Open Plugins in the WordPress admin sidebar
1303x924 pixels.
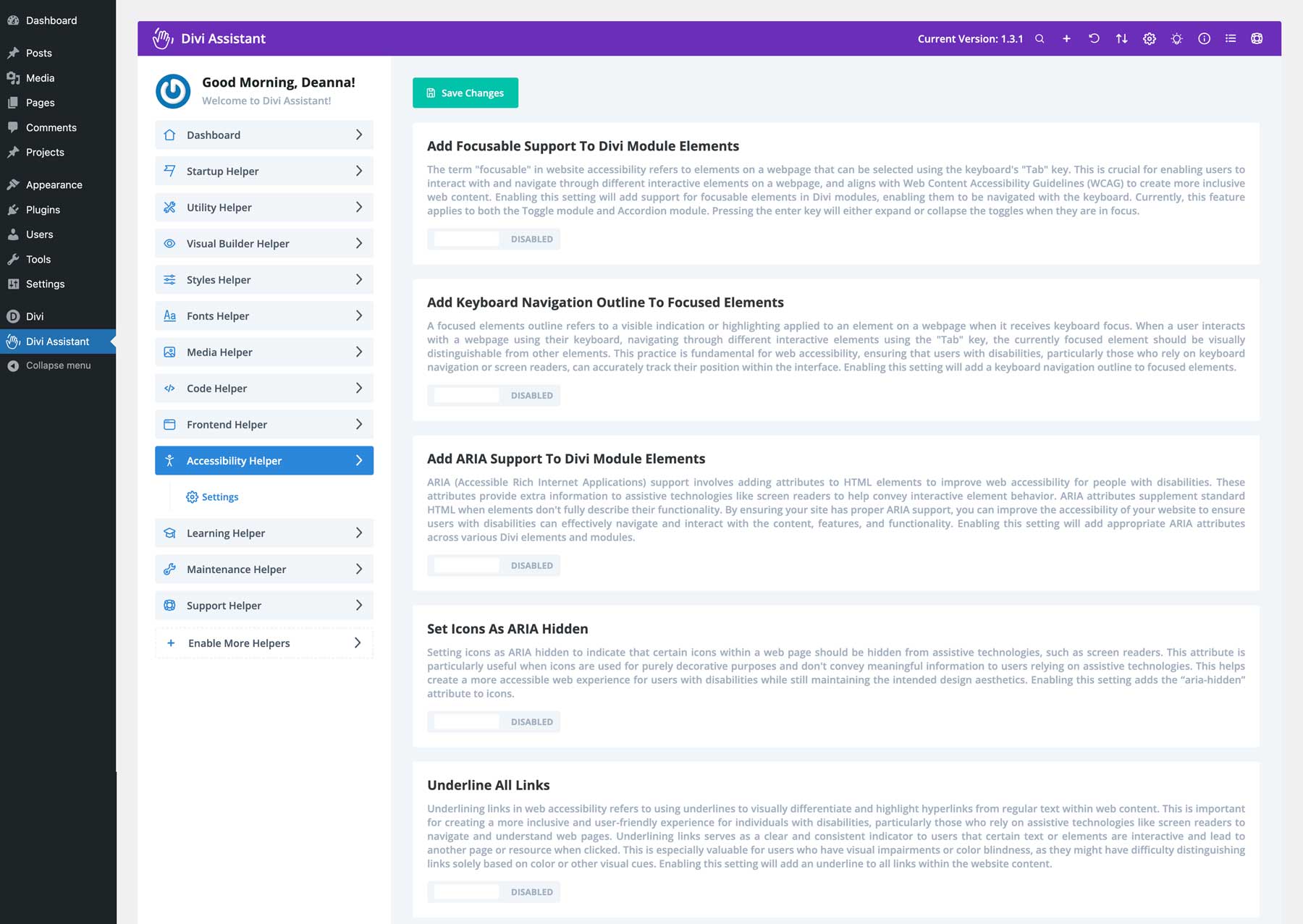[58, 210]
